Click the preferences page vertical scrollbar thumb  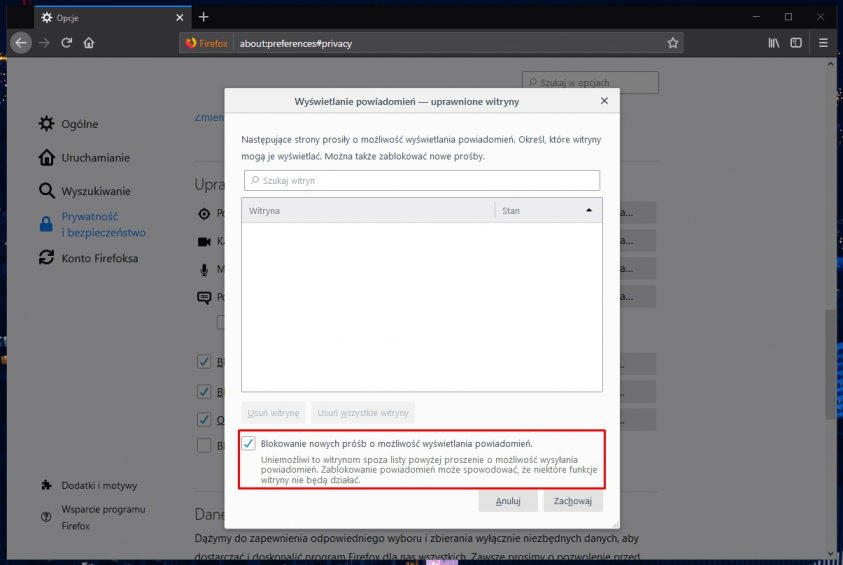[x=831, y=364]
